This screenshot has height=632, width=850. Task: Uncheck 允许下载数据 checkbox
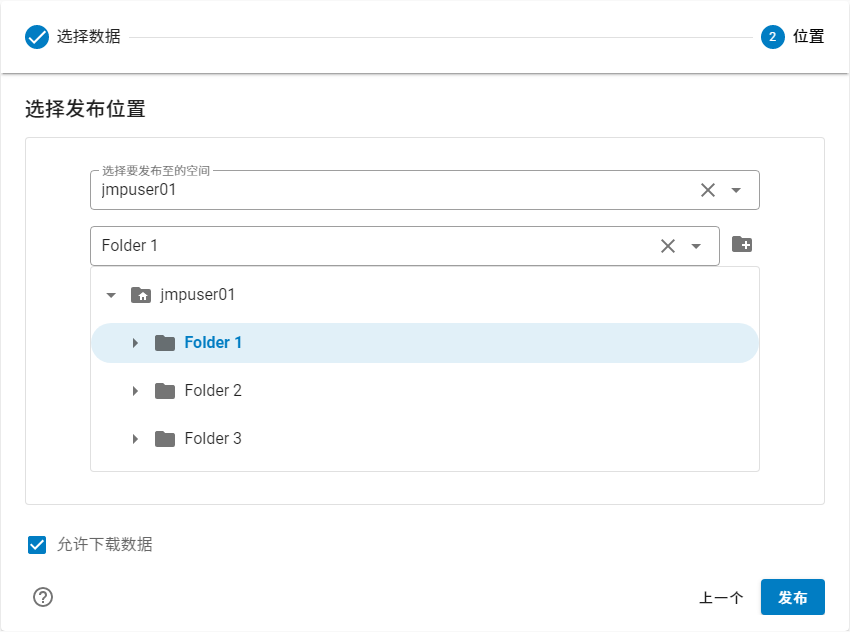pos(38,545)
